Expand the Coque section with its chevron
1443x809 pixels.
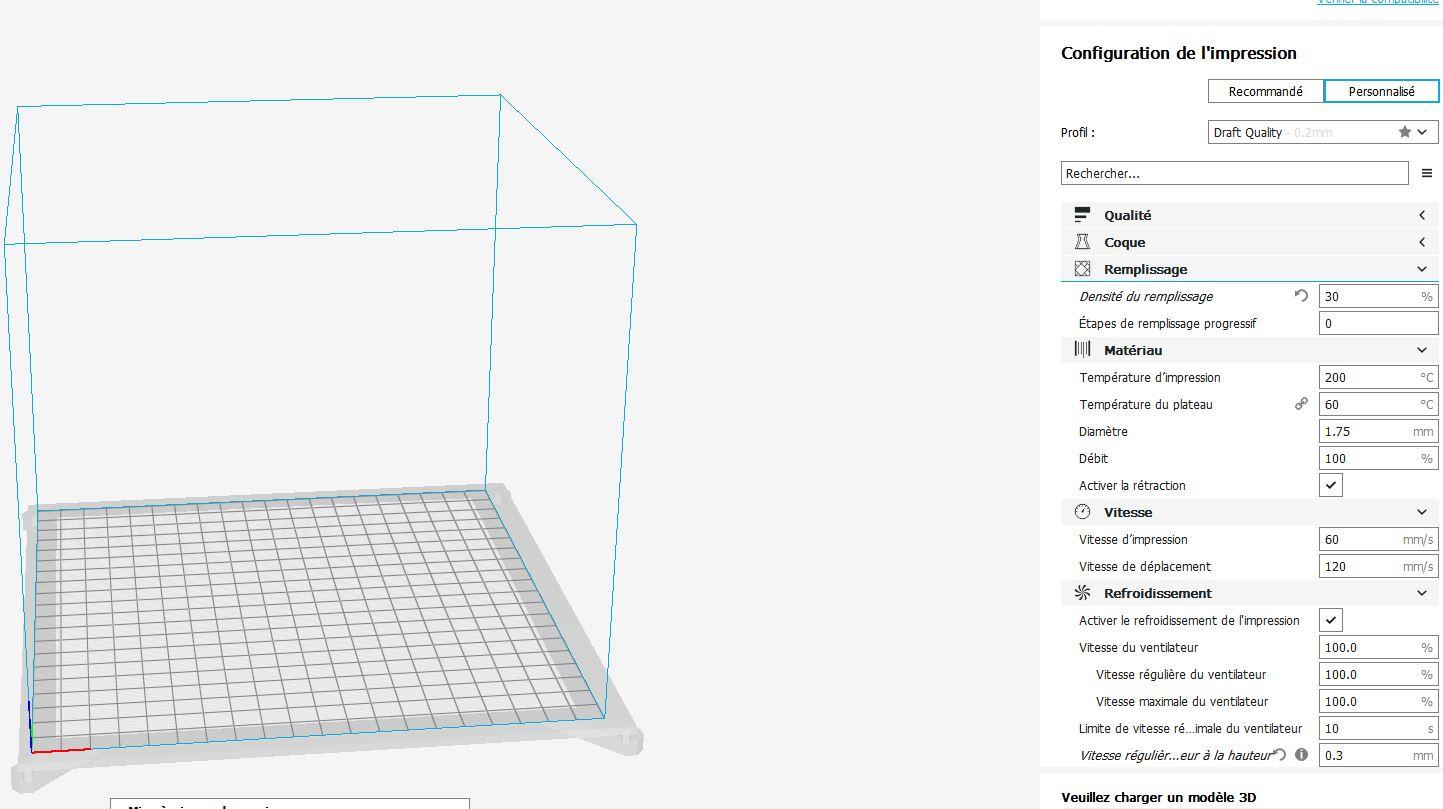click(x=1422, y=242)
